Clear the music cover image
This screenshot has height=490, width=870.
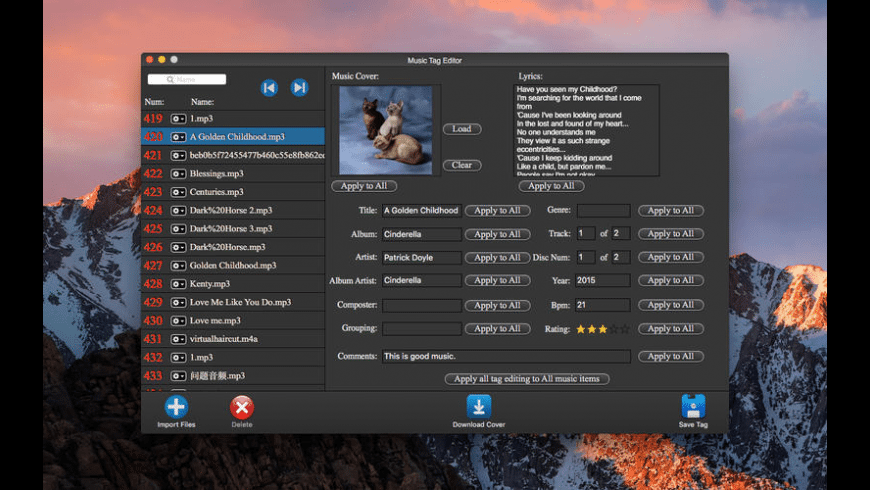(x=462, y=165)
